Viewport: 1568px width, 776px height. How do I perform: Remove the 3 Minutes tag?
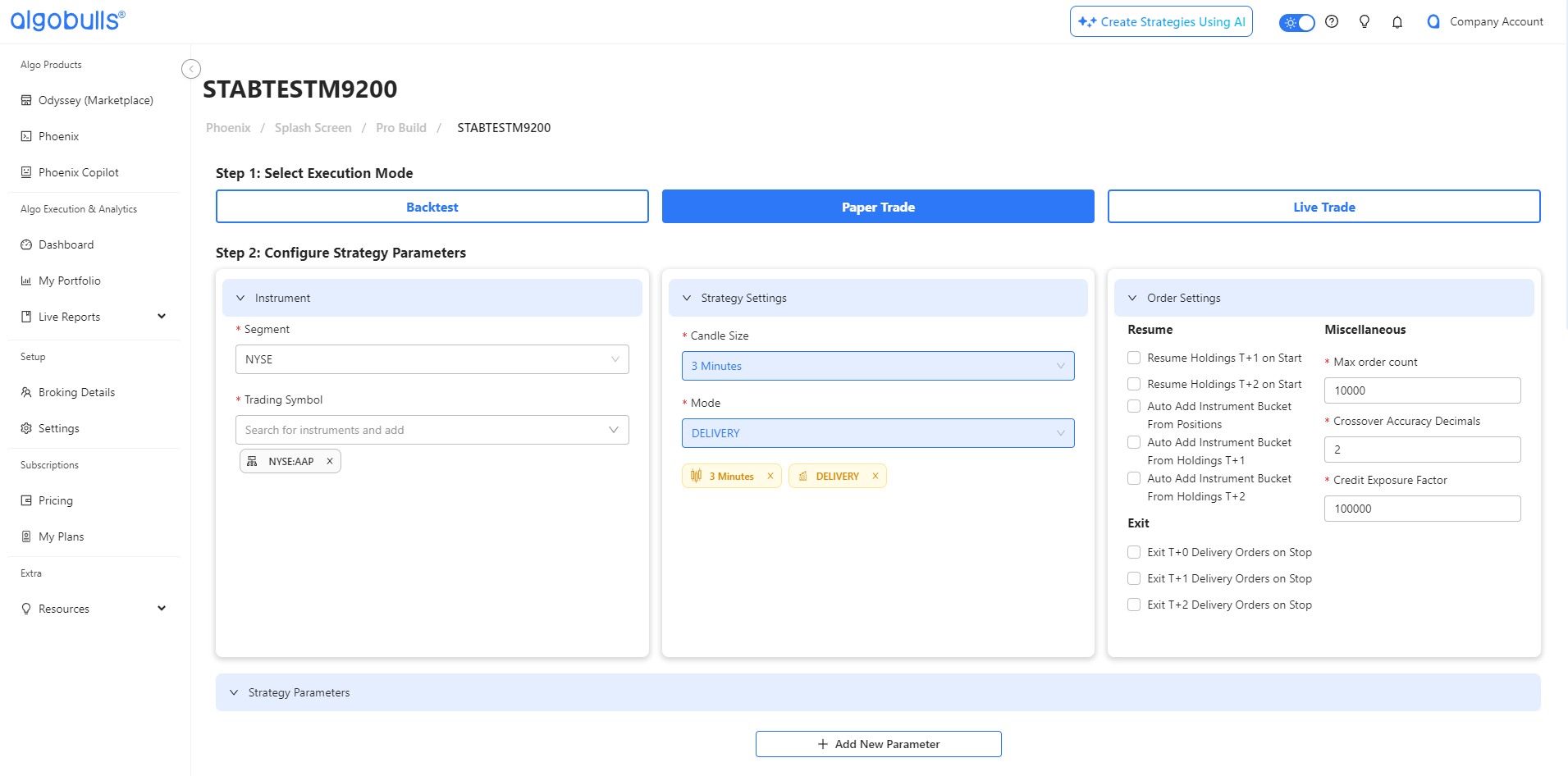[770, 476]
